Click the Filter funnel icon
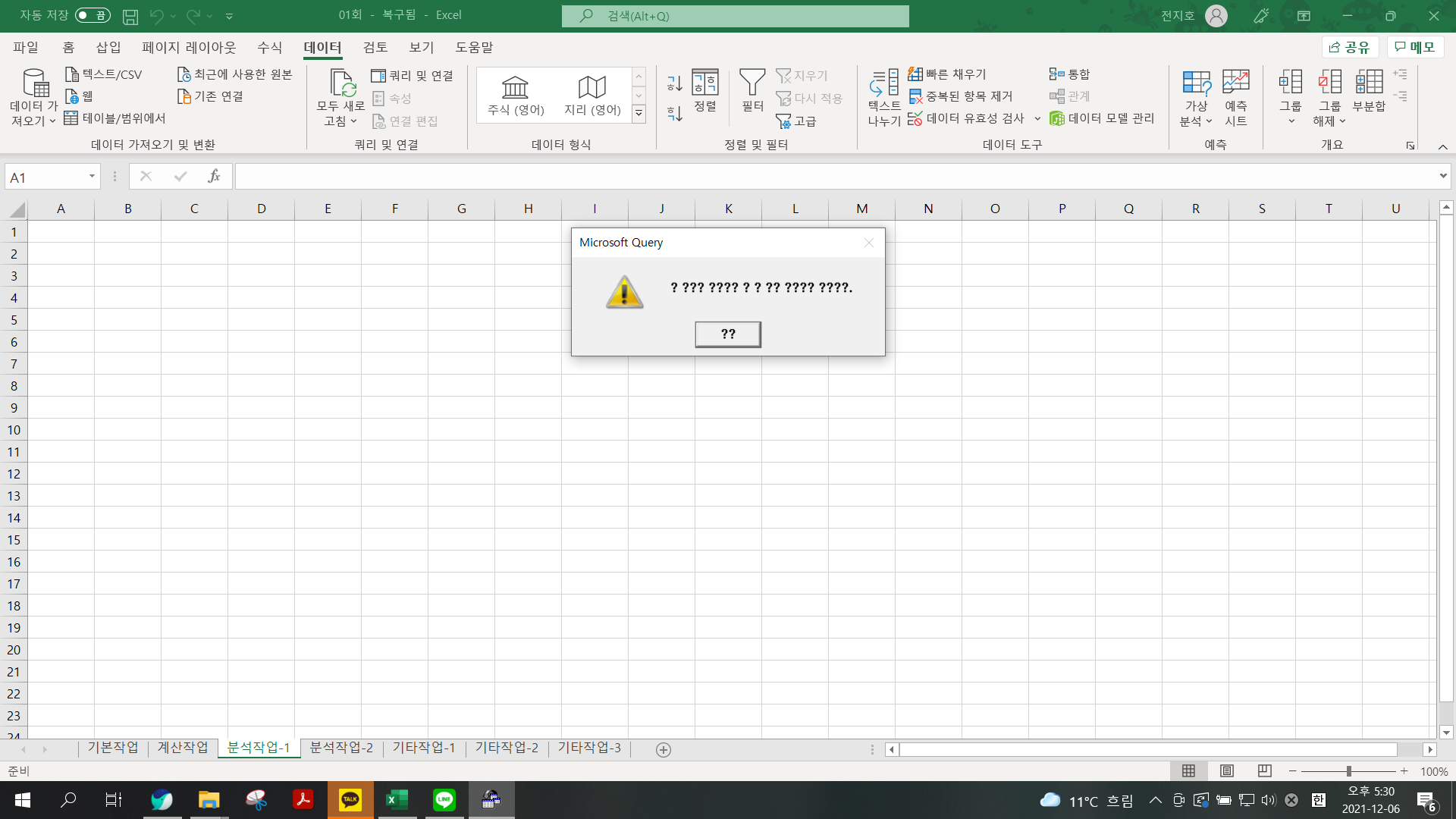1456x819 pixels. tap(752, 83)
